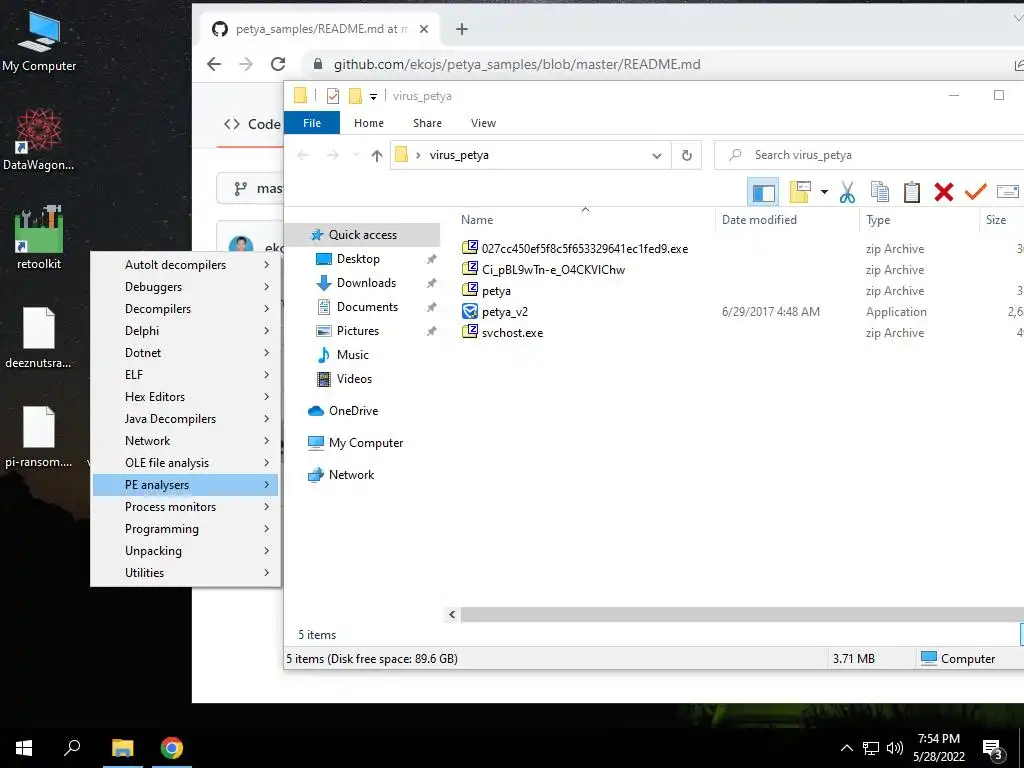Click the Rename toolbar icon

coord(1008,192)
